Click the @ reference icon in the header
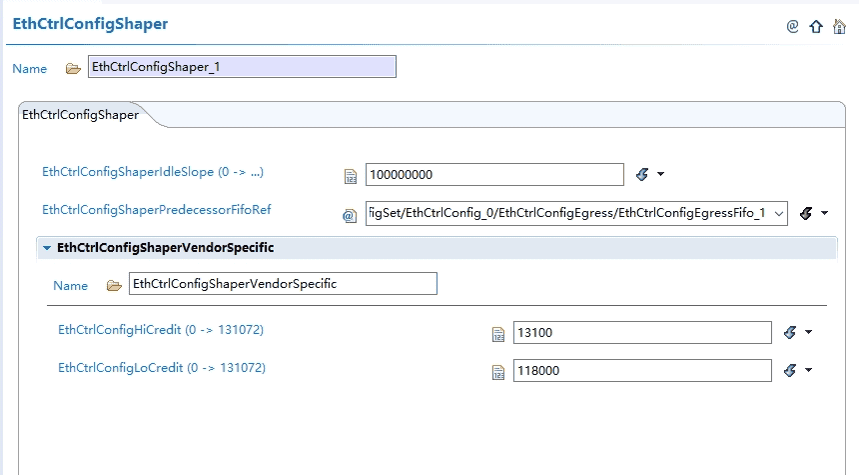The height and width of the screenshot is (475, 859). tap(792, 27)
